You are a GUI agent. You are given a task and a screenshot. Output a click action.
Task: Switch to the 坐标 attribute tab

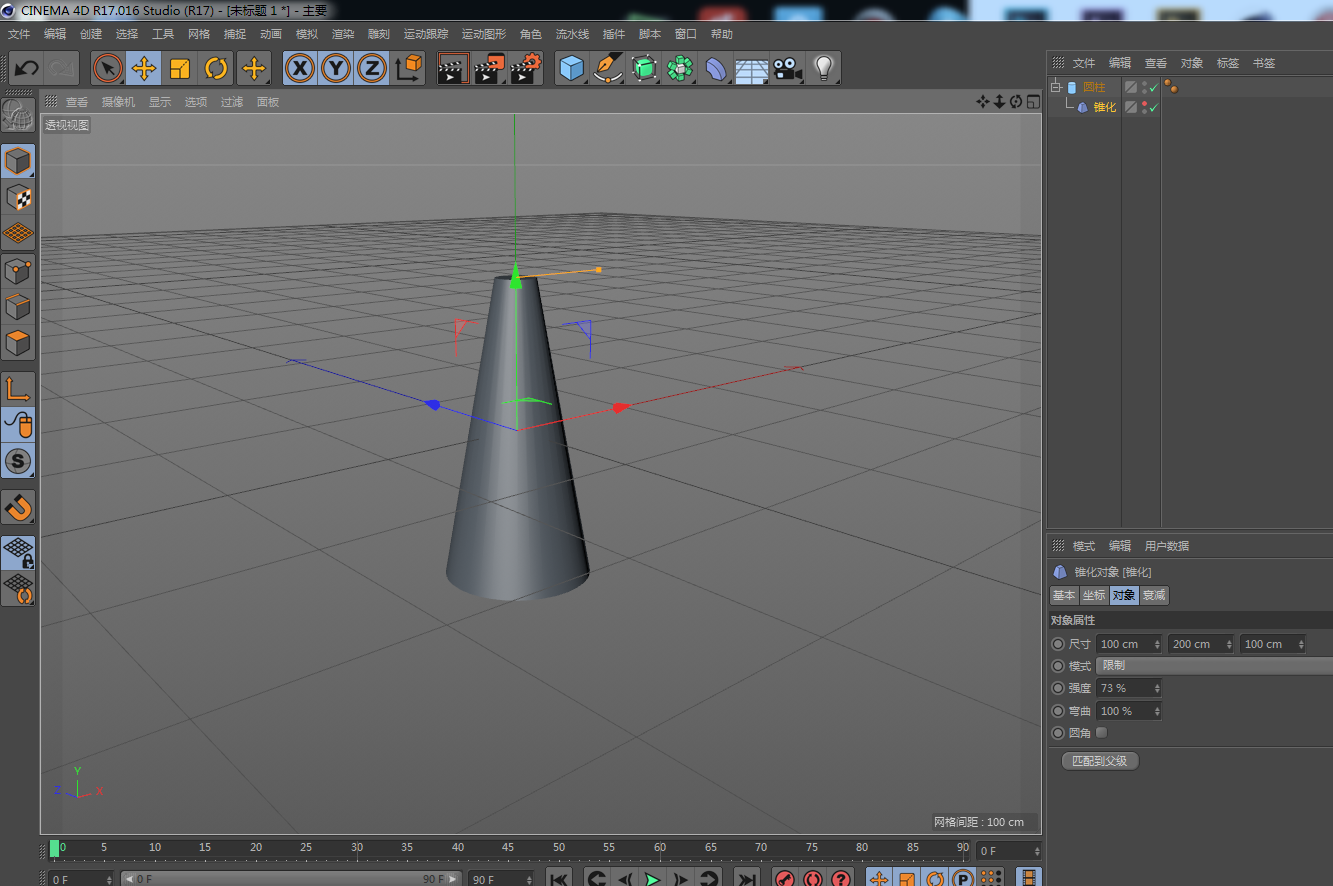[x=1094, y=595]
